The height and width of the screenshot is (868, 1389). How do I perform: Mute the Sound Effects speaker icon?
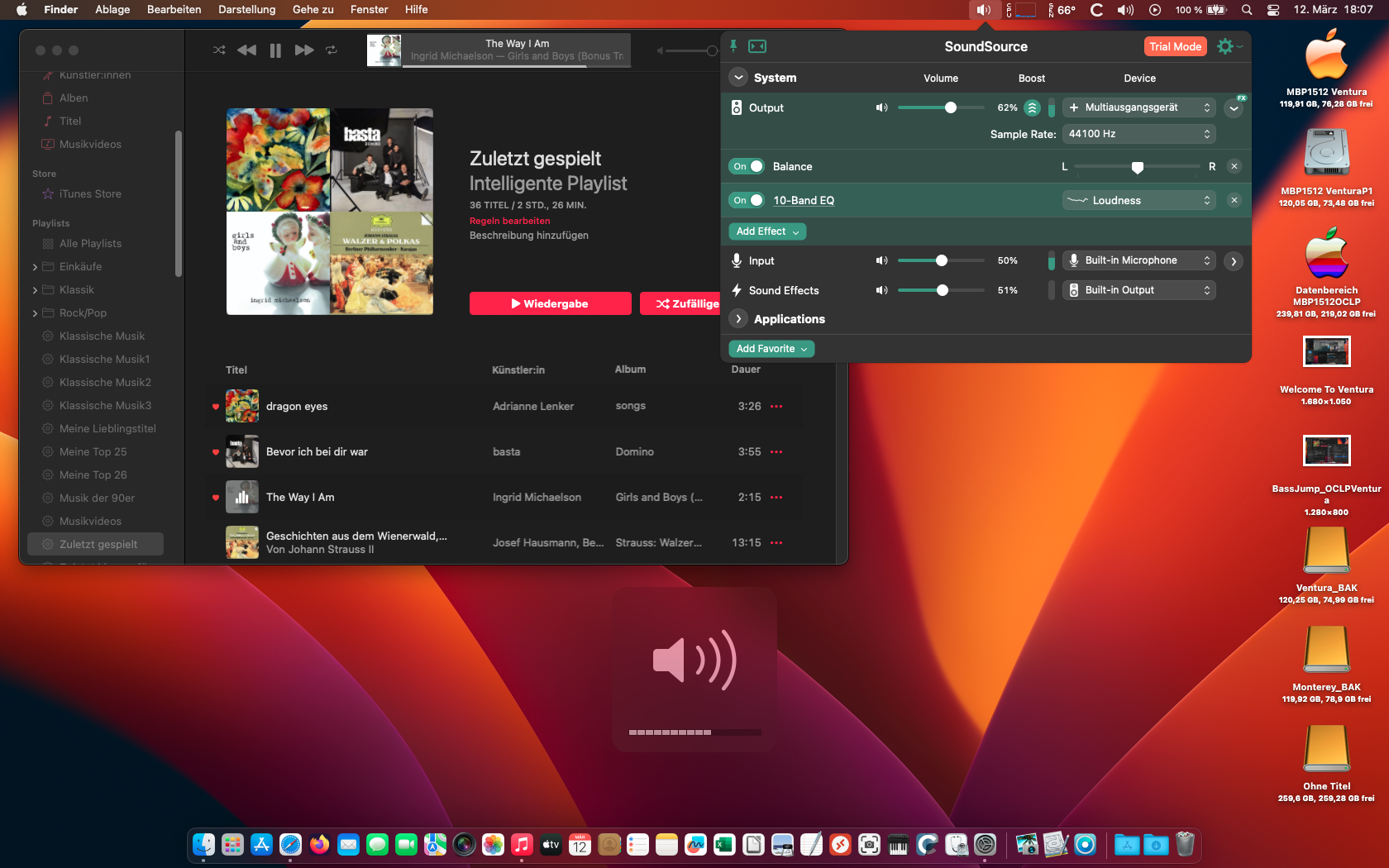[x=881, y=290]
